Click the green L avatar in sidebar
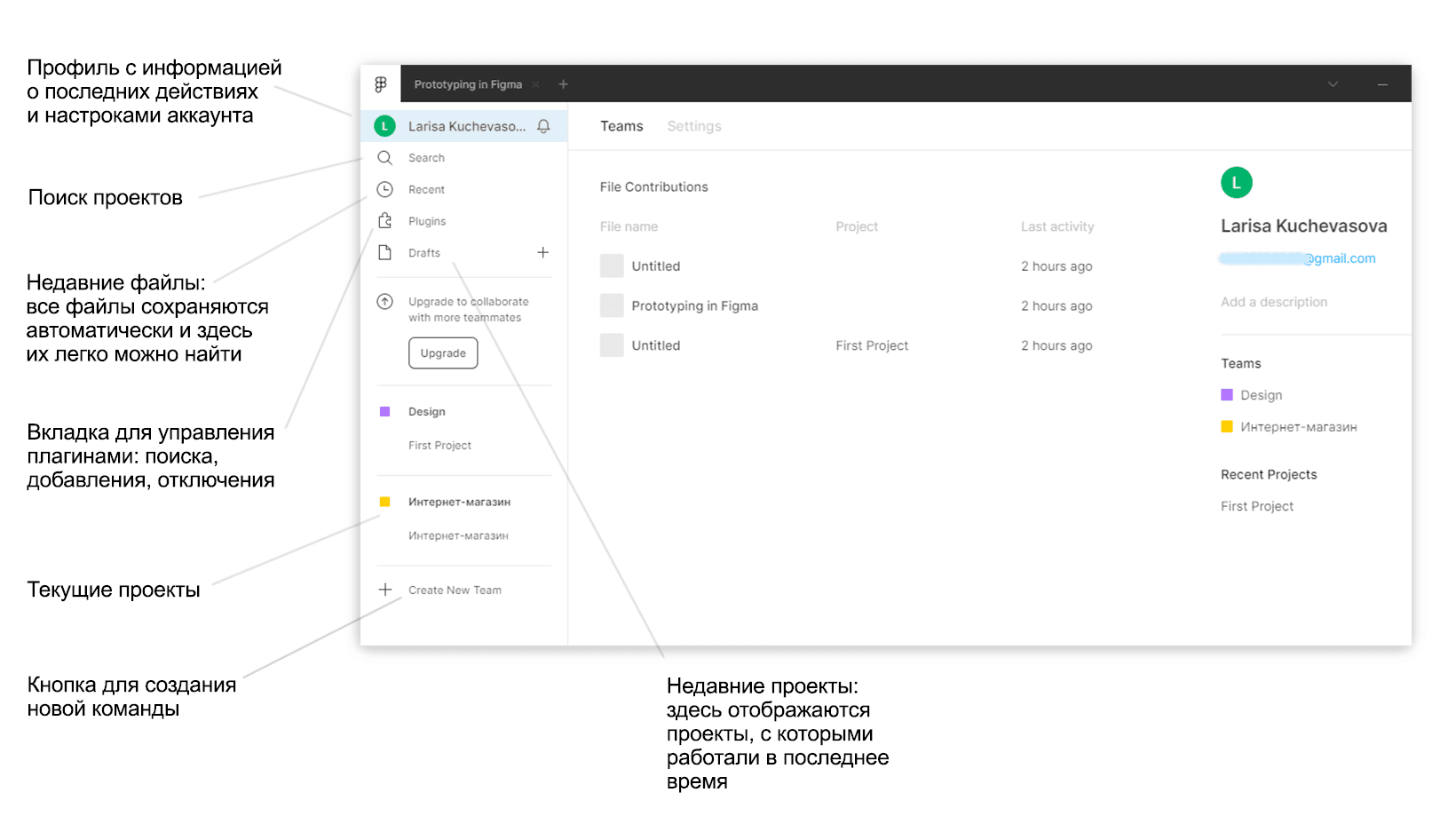 [x=384, y=126]
